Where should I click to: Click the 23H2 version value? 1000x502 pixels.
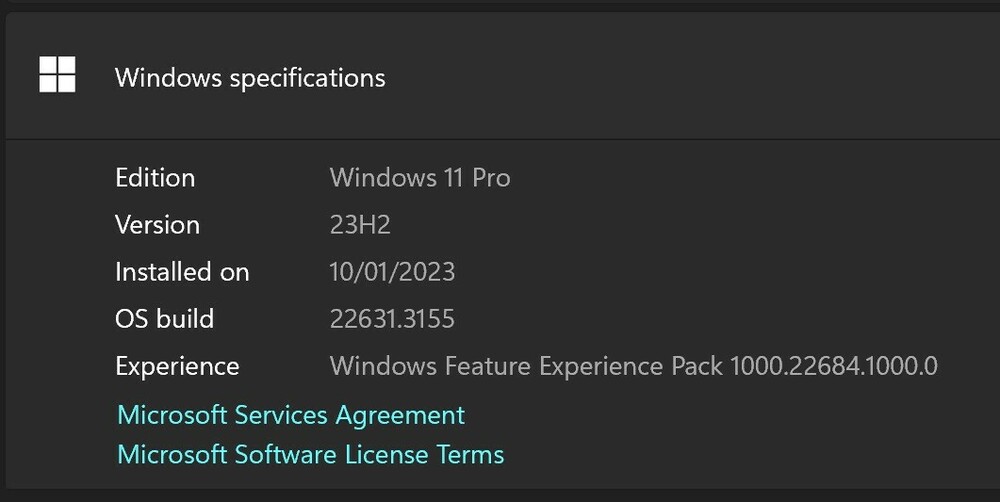click(x=360, y=225)
